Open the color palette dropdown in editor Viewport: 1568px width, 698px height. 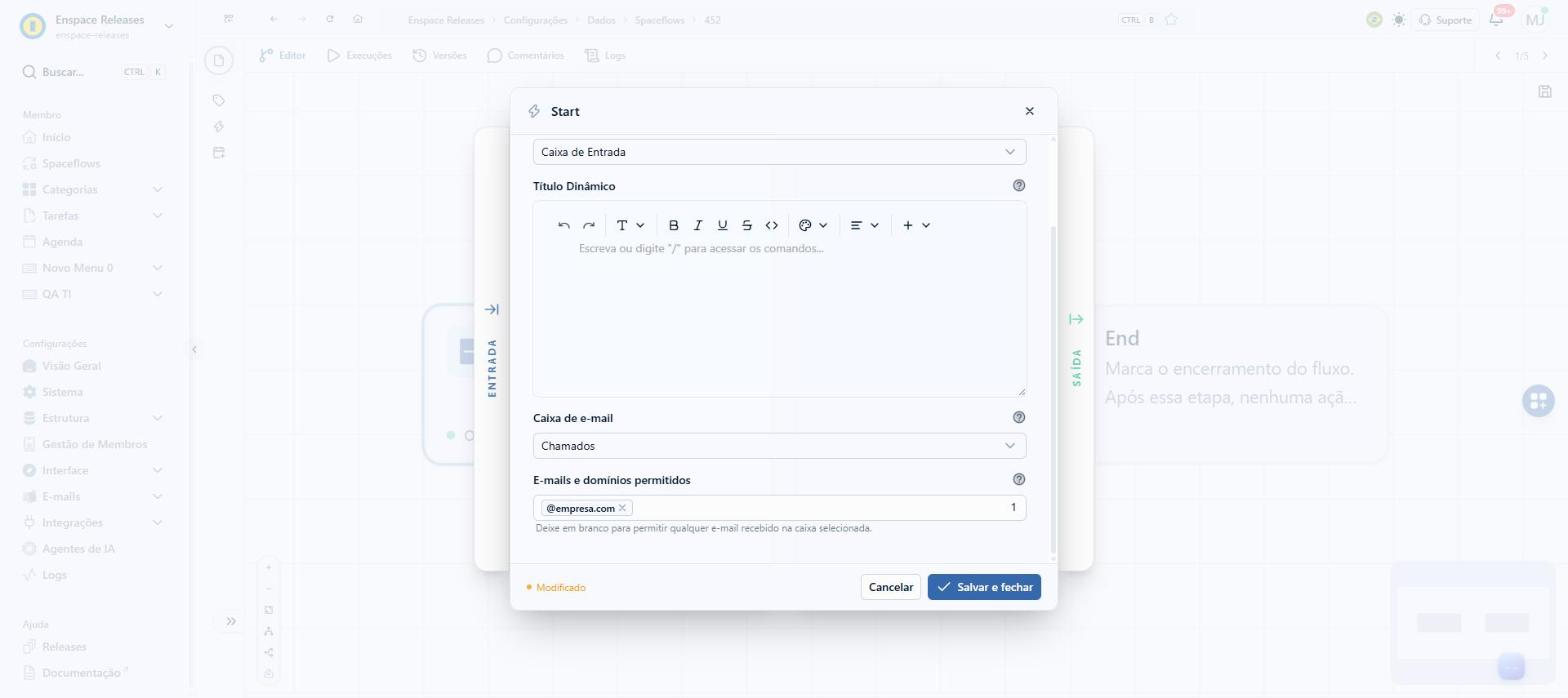(x=813, y=226)
